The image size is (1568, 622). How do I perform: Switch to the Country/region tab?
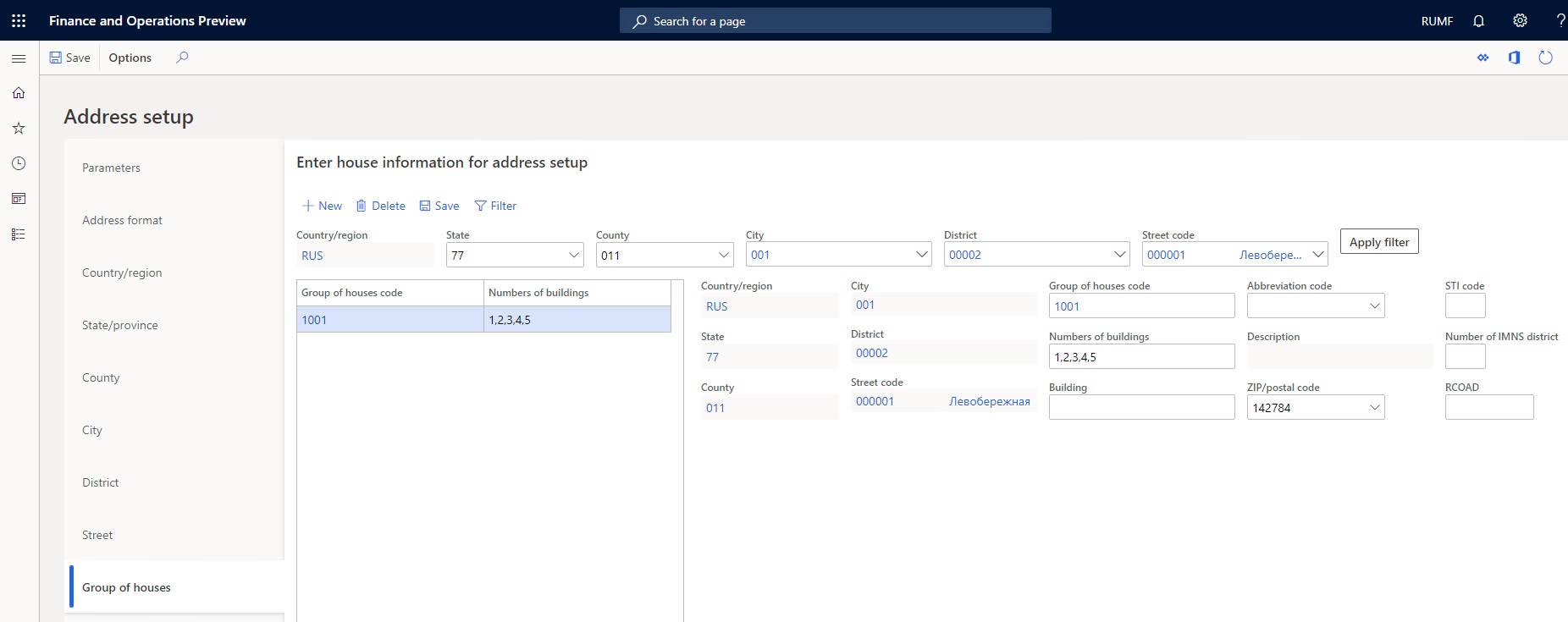point(122,272)
